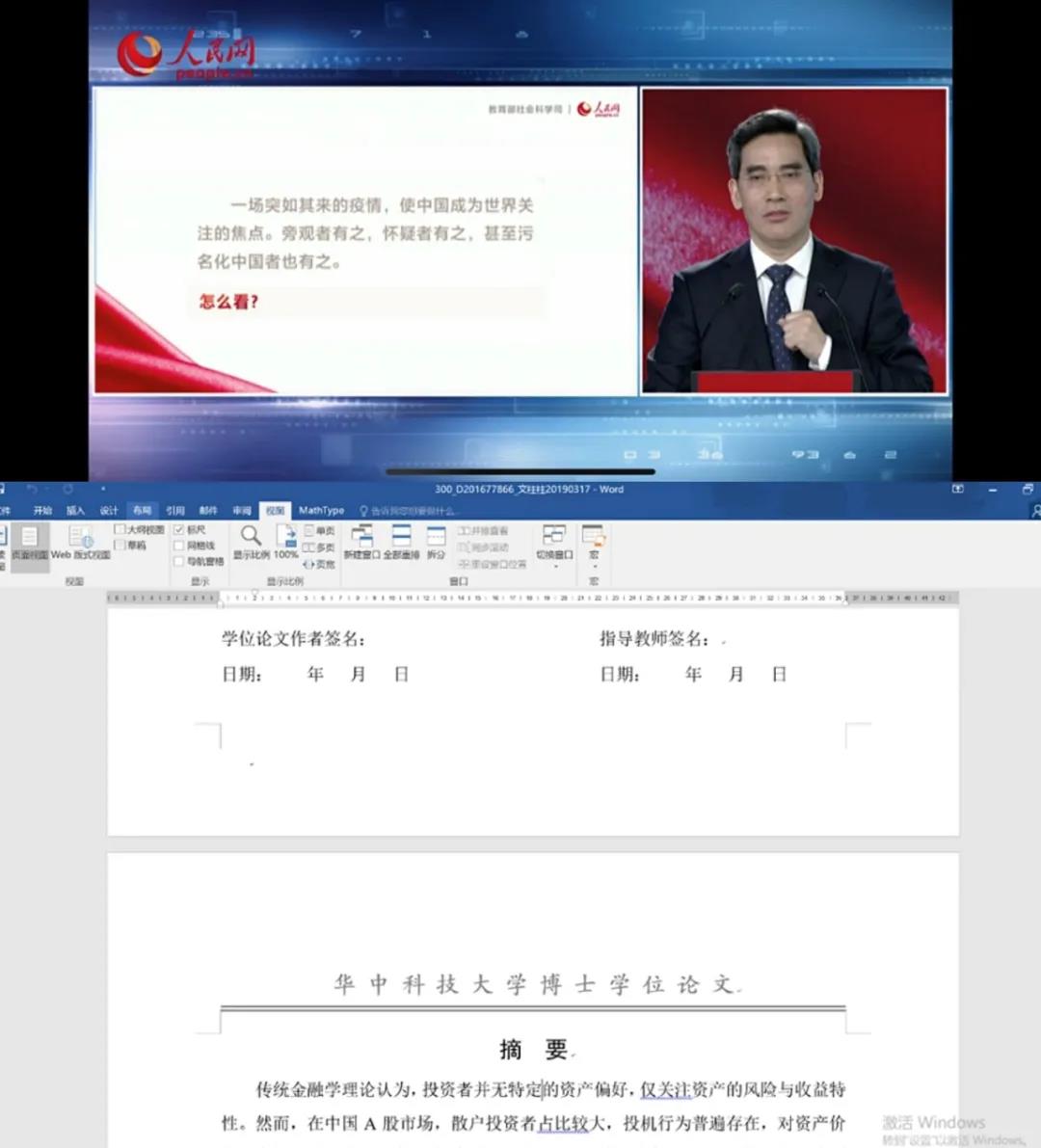Enable the 网格线 gridlines checkbox

[179, 546]
